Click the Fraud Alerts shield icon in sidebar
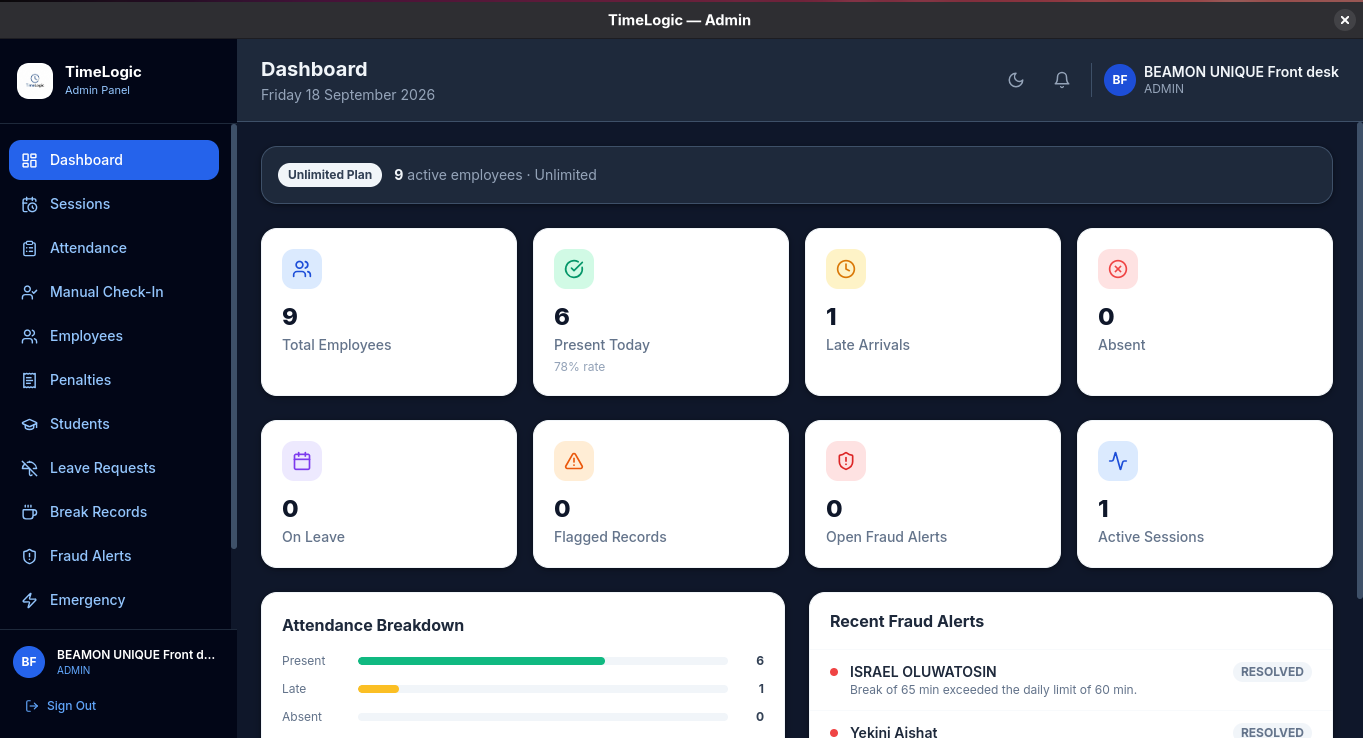This screenshot has height=738, width=1363. 29,556
